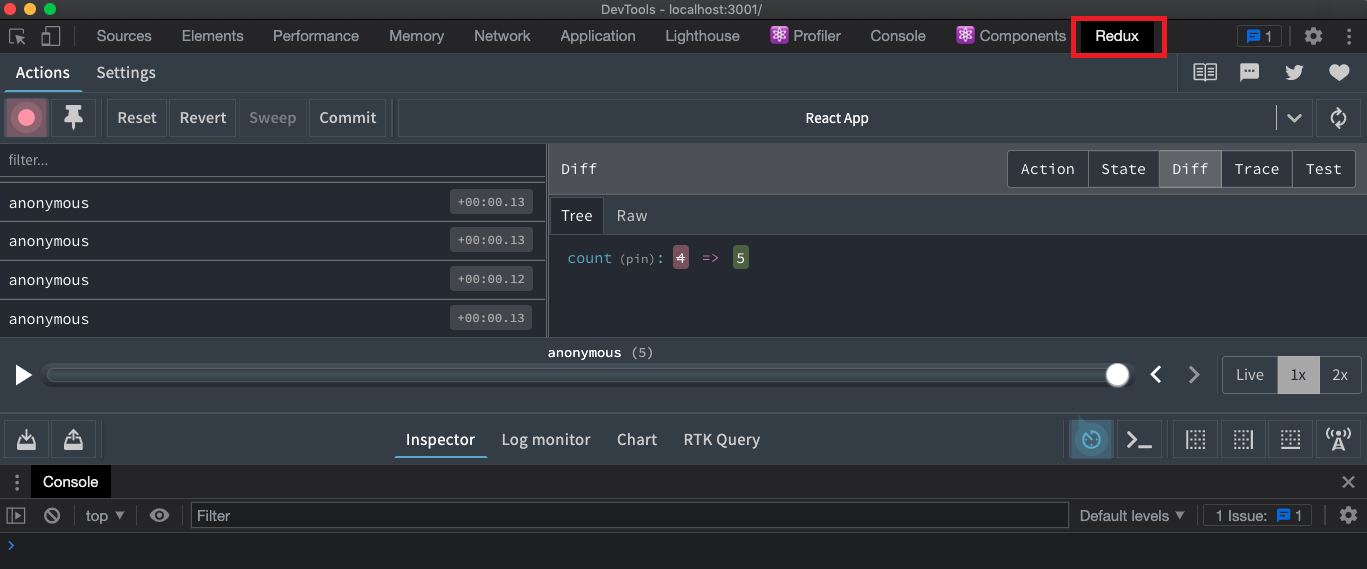Click the heart support icon
The height and width of the screenshot is (569, 1367).
click(1339, 73)
